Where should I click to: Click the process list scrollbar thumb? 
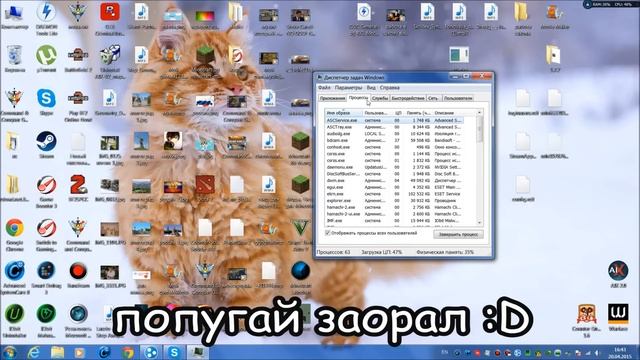coord(480,129)
